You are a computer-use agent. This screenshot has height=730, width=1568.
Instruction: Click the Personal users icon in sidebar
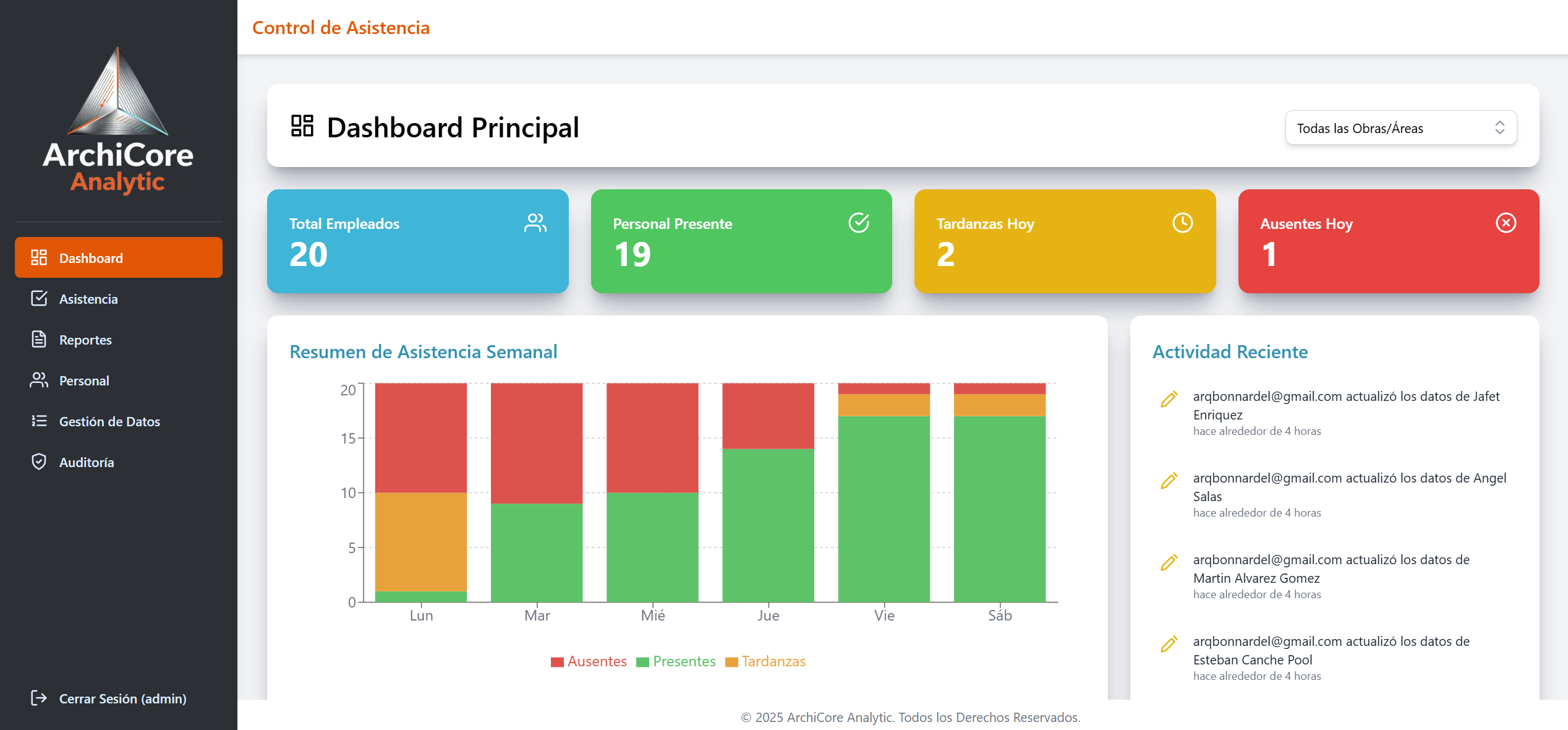point(39,380)
